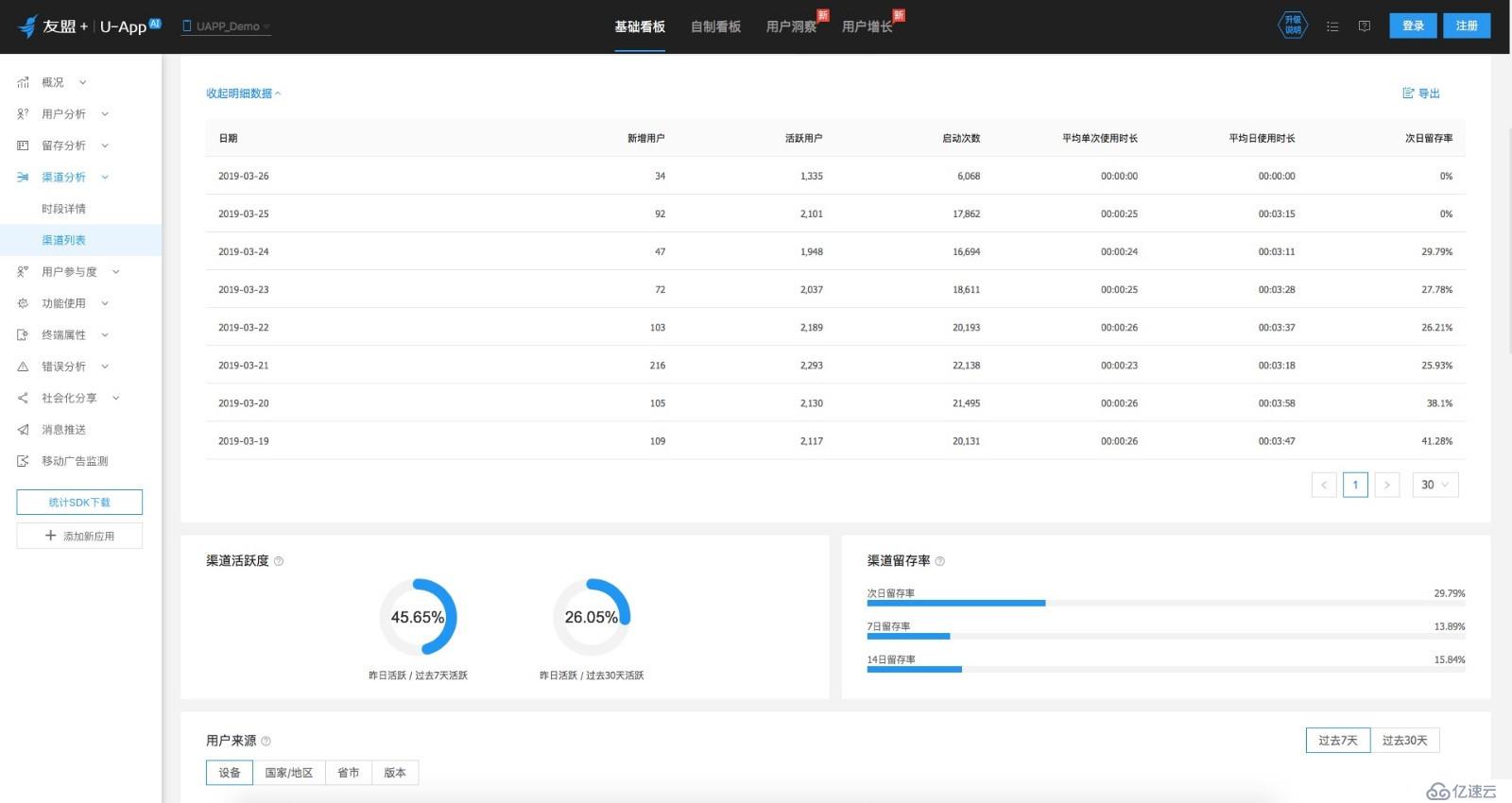The height and width of the screenshot is (803, 1512).
Task: Click the 次日留存率 progress bar
Action: 1166,603
